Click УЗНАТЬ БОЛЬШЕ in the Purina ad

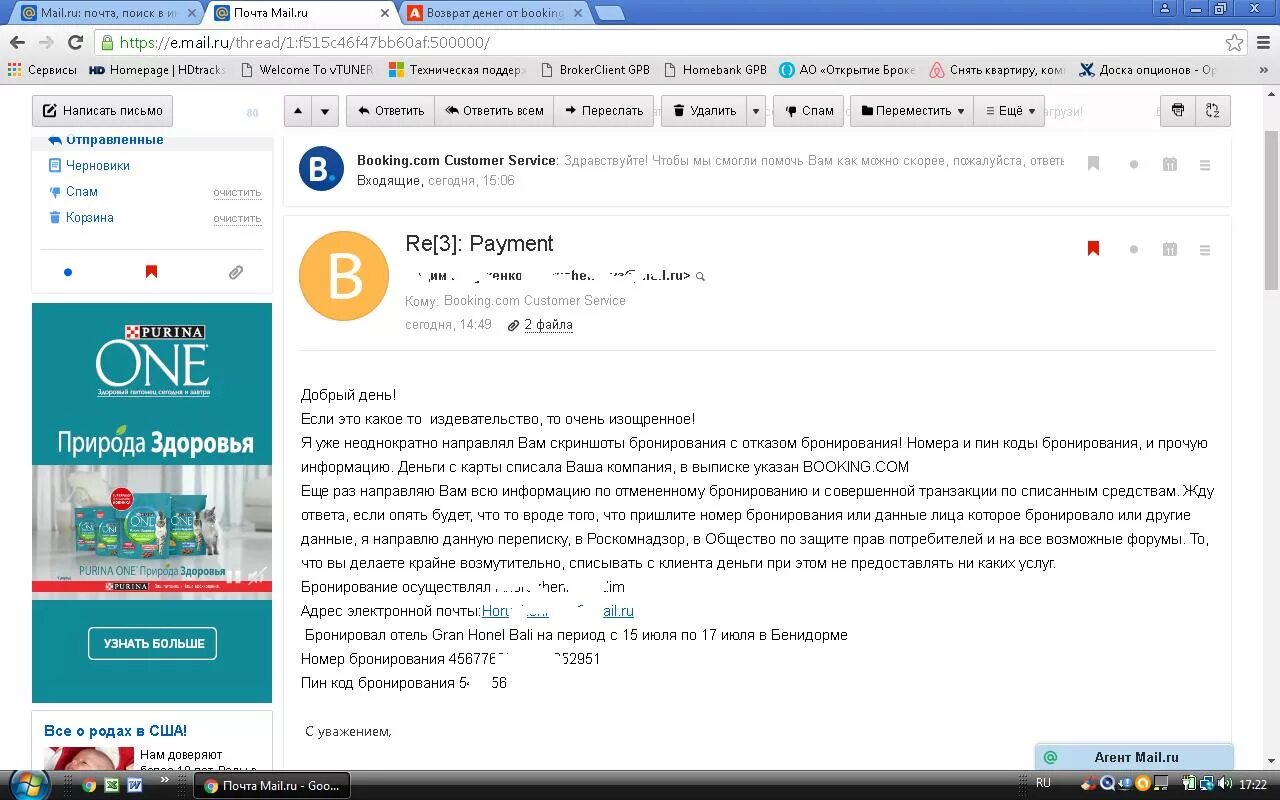coord(152,644)
